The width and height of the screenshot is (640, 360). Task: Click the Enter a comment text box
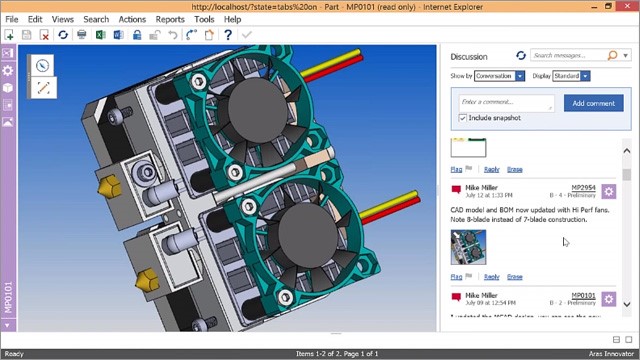tap(507, 103)
